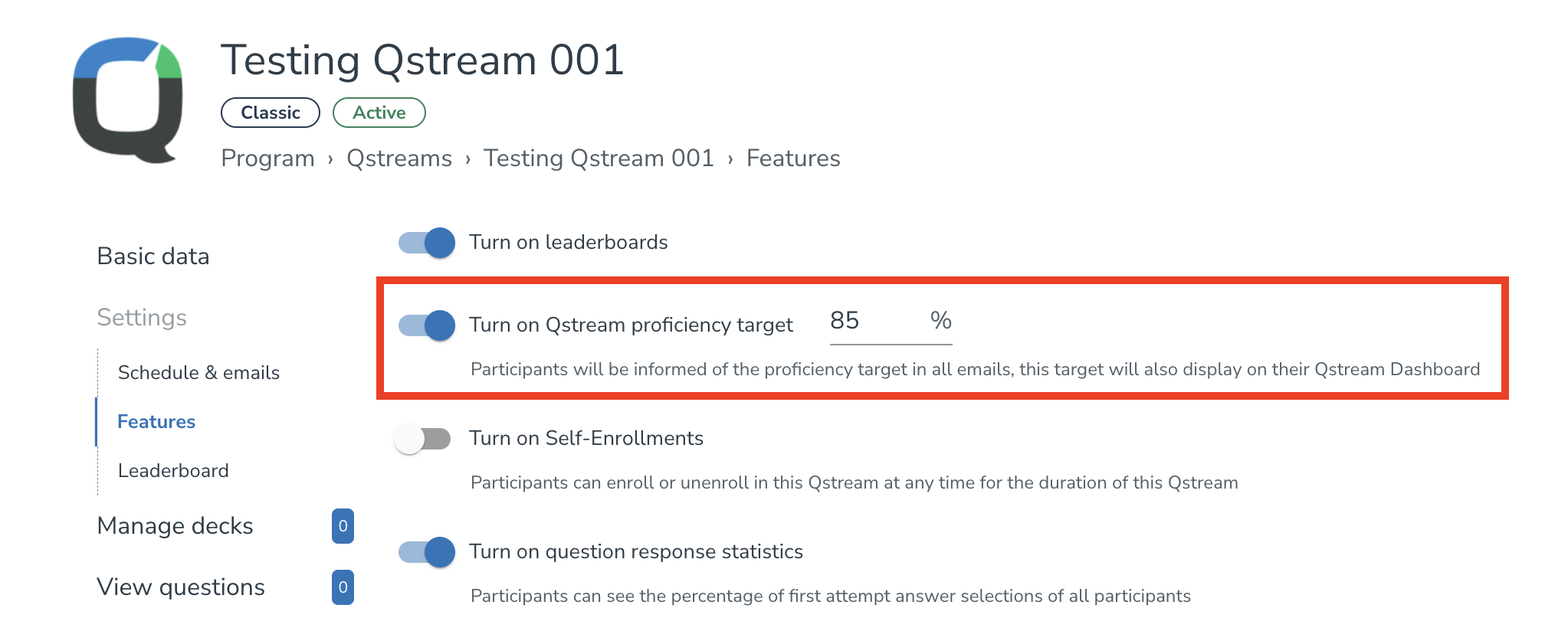The width and height of the screenshot is (1568, 631).
Task: Disable the leaderboards toggle
Action: point(425,243)
